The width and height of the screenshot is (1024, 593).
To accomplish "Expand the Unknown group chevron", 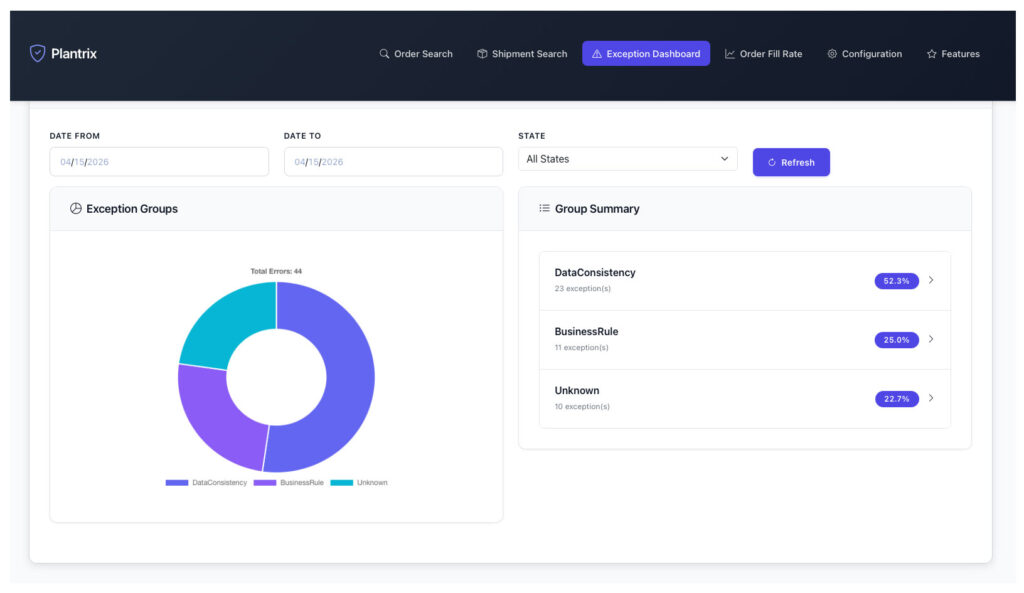I will [x=931, y=398].
